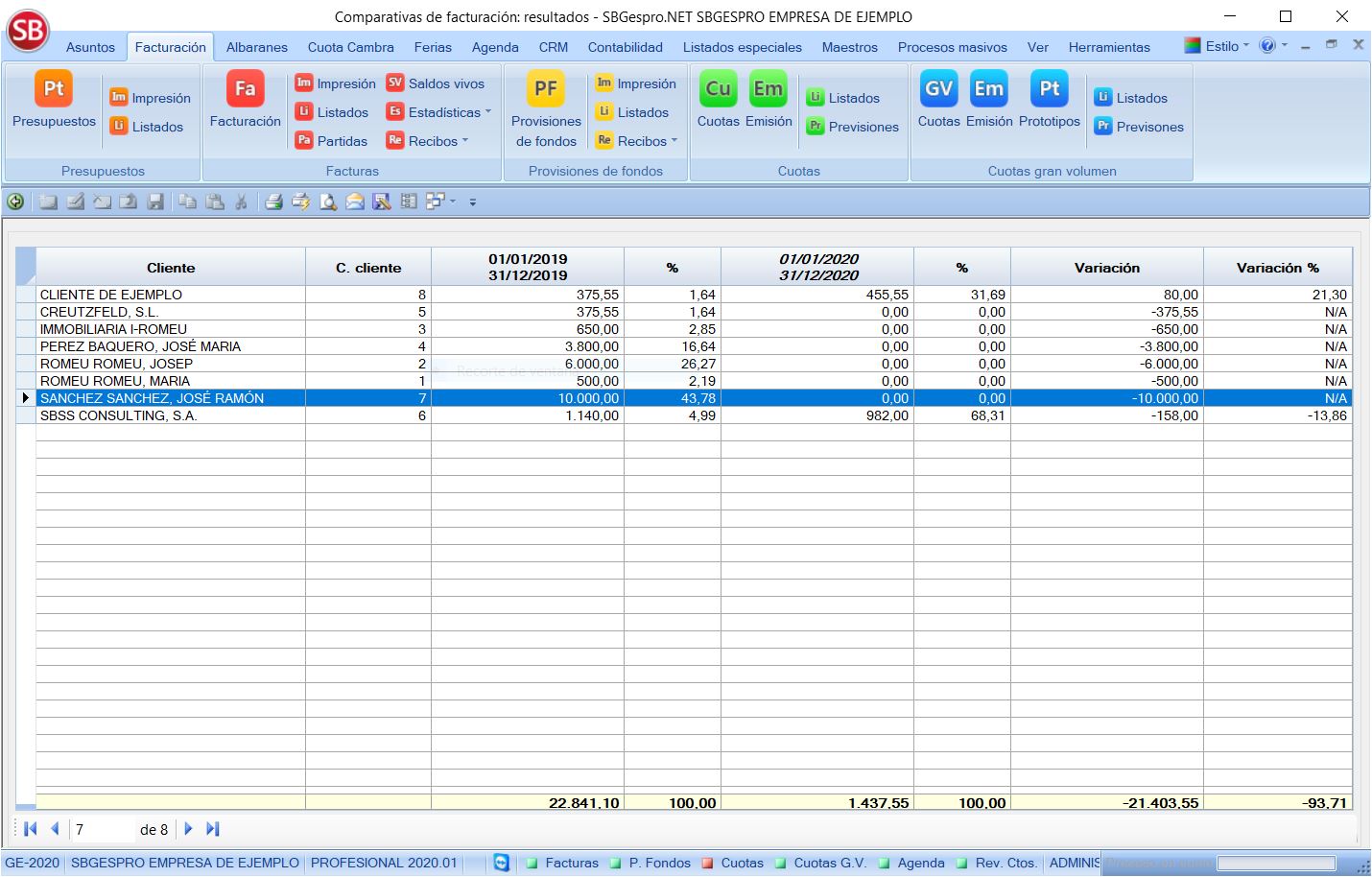Toggle the Agenda status indicator
The height and width of the screenshot is (877, 1372).
pos(884,863)
